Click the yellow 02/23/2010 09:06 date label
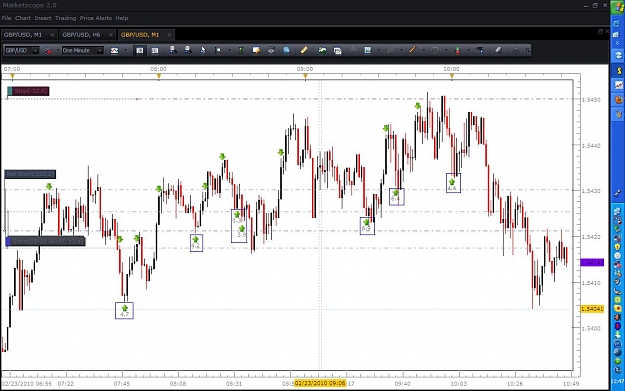Image resolution: width=625 pixels, height=391 pixels. [320, 383]
